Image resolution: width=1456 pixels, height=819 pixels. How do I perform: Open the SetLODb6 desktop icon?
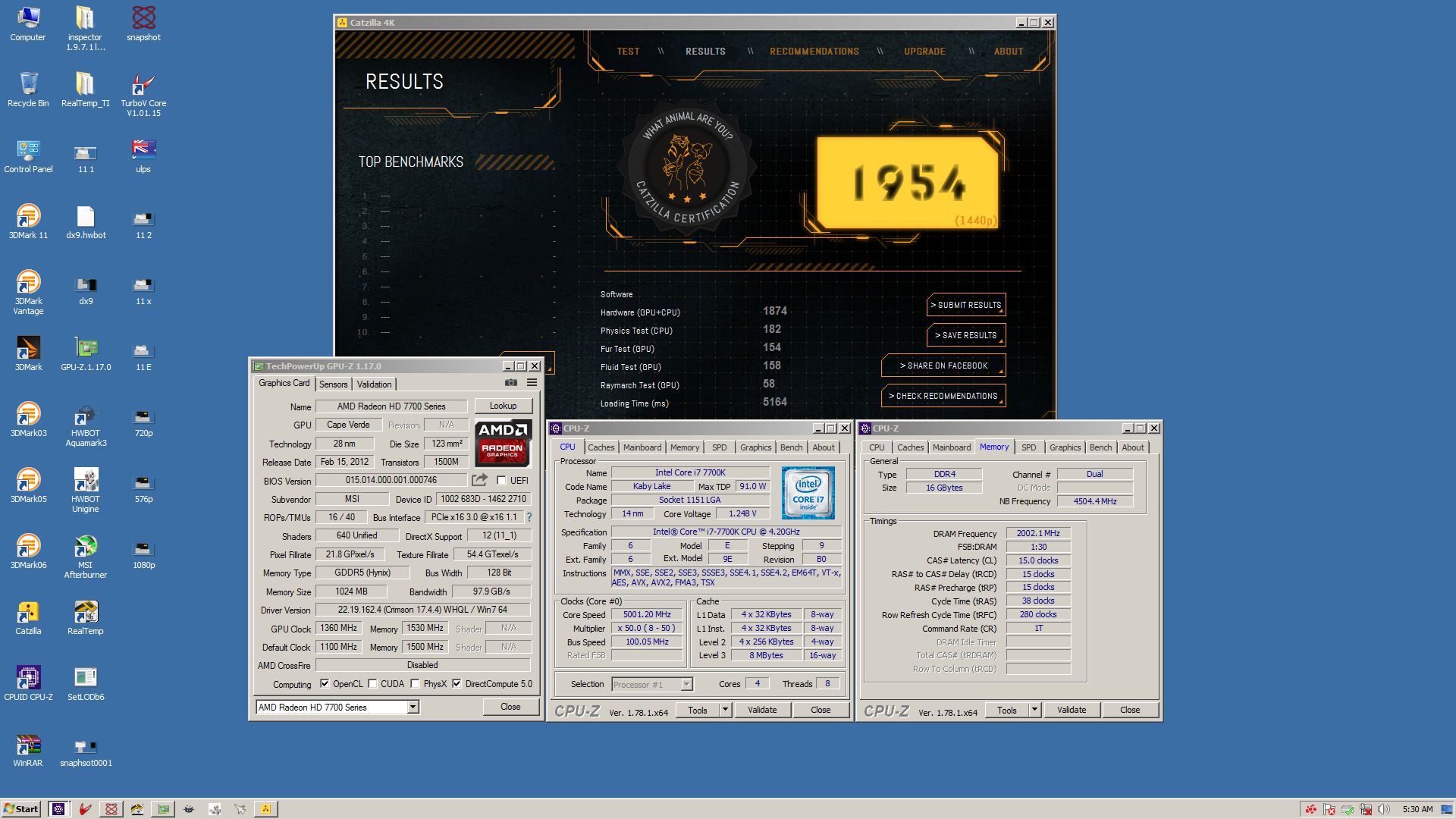(x=86, y=682)
